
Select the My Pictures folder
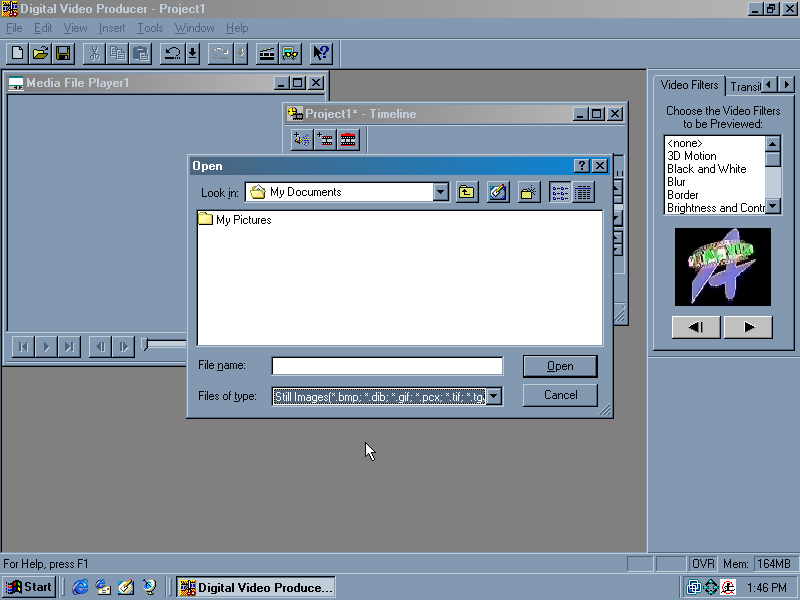coord(235,220)
